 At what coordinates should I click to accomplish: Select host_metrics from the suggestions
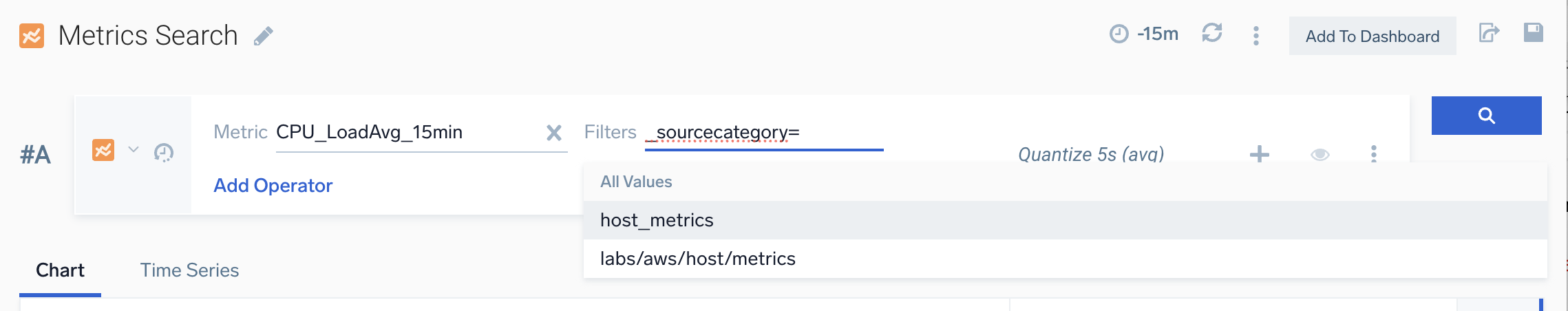(657, 220)
